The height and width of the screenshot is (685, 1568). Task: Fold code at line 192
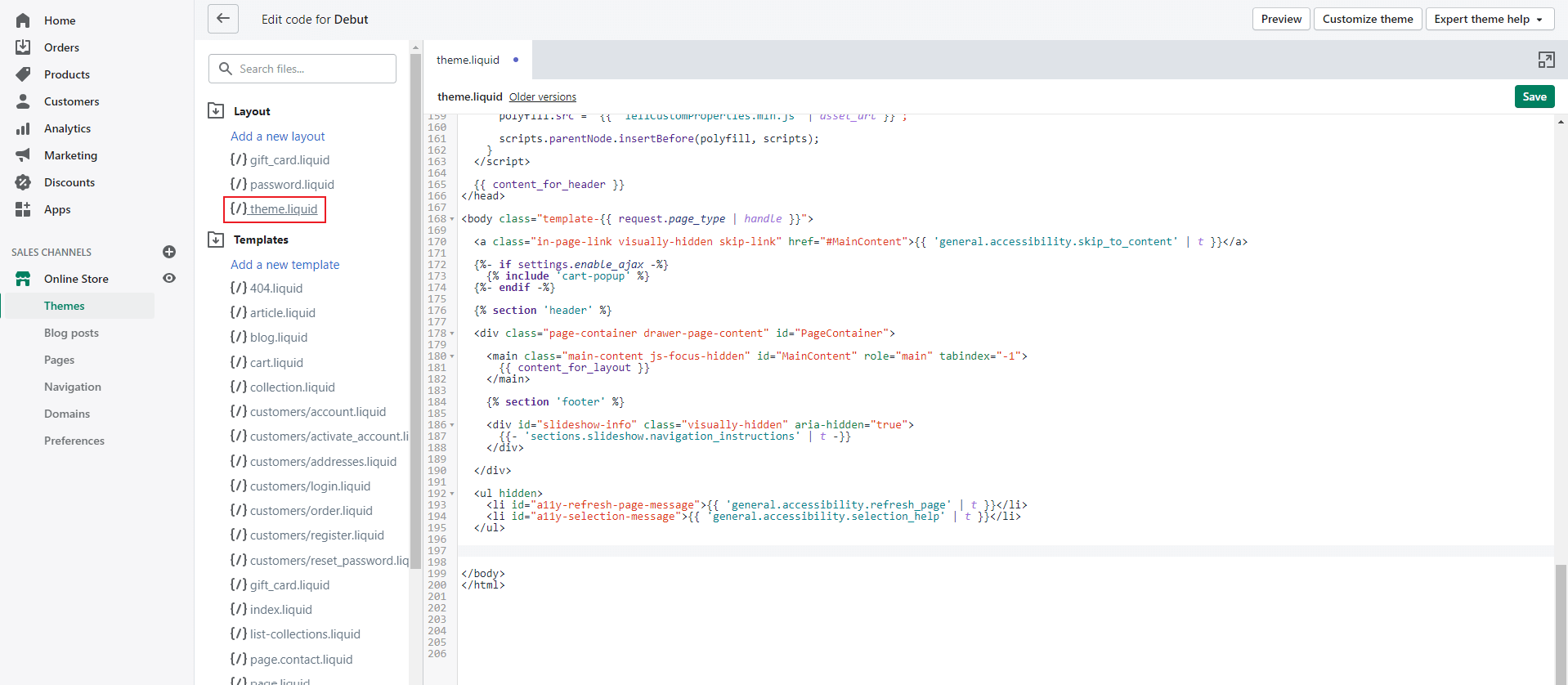pyautogui.click(x=452, y=494)
